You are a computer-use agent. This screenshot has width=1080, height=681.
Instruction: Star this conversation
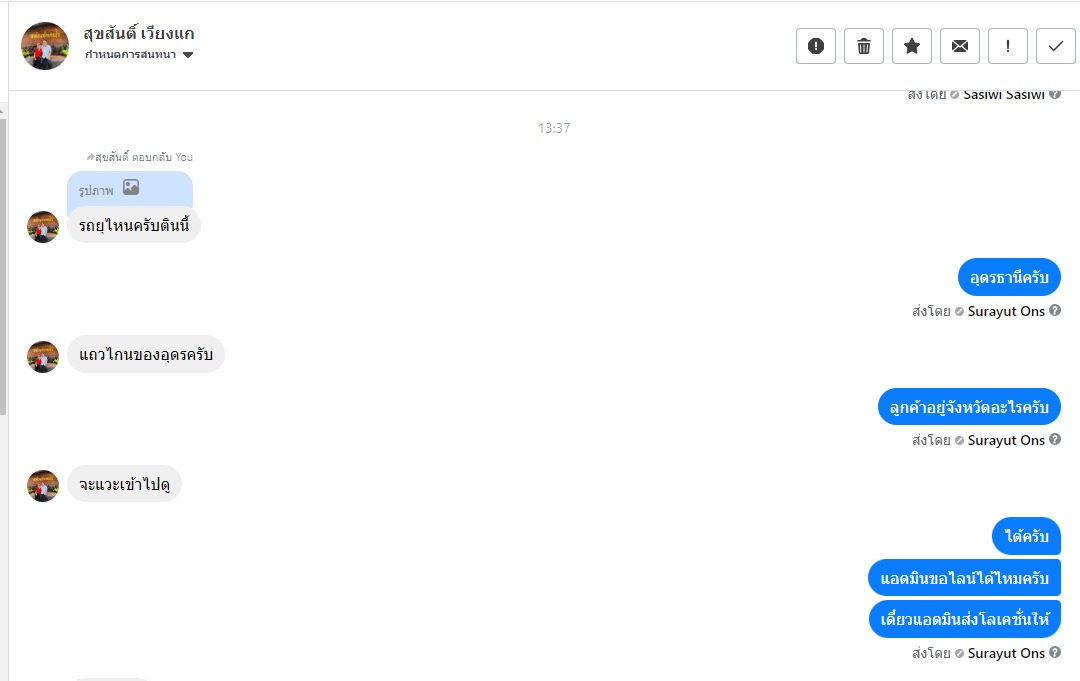click(x=911, y=46)
